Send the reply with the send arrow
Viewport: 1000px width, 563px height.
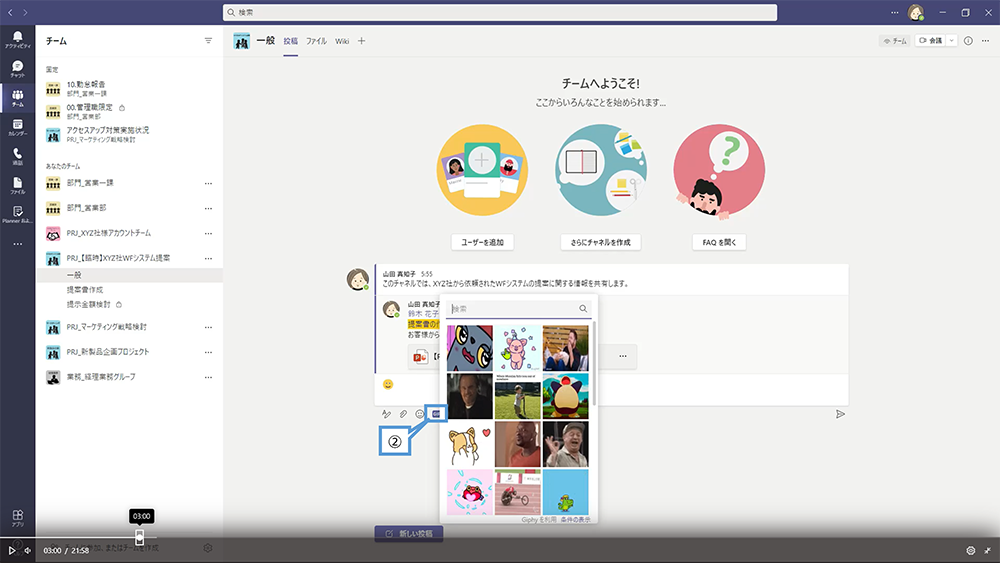point(841,414)
